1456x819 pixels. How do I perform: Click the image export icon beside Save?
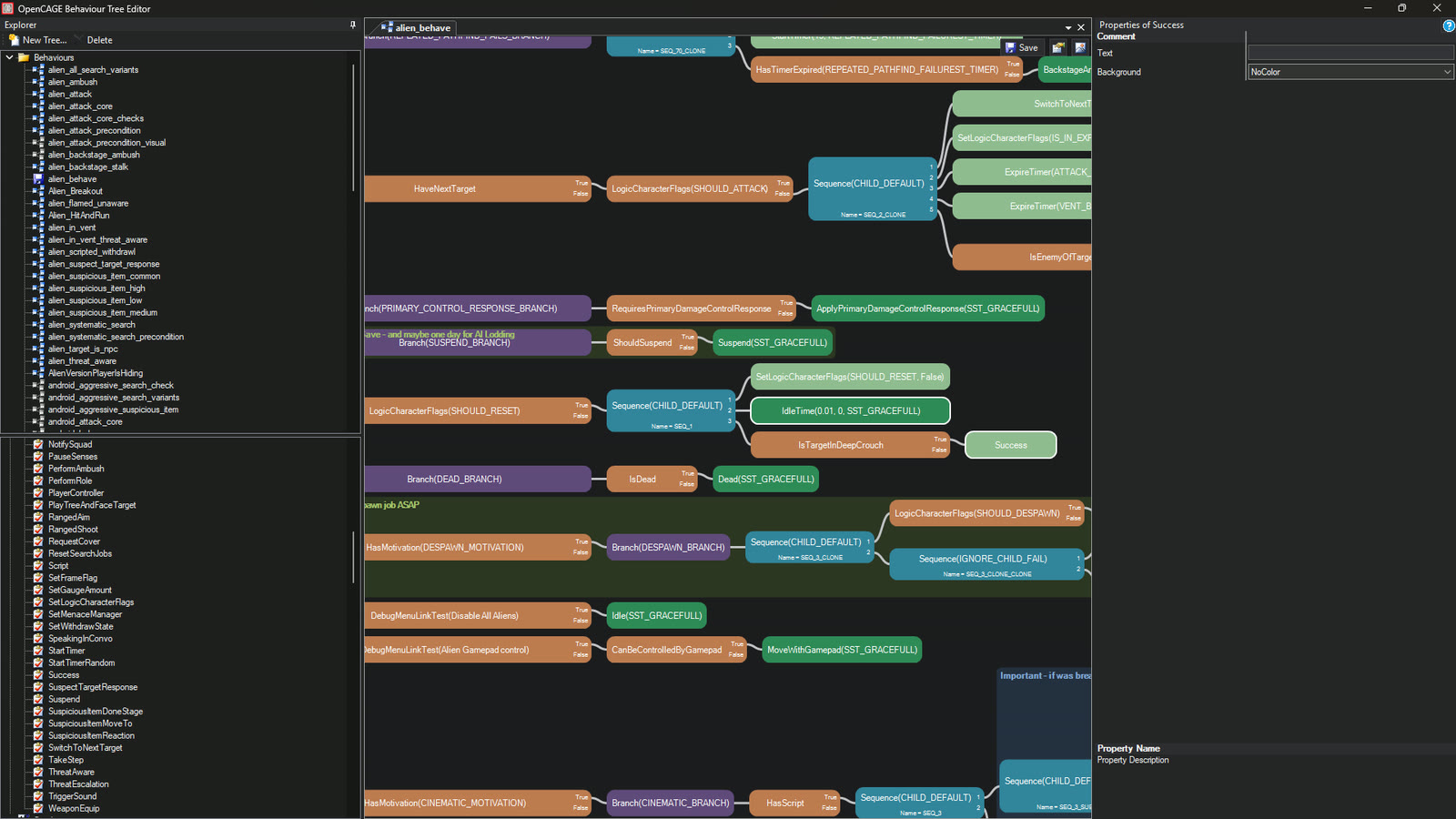1080,48
